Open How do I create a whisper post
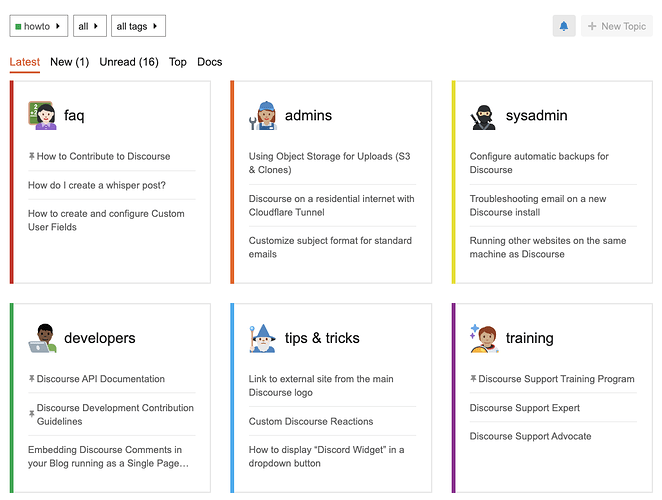Image resolution: width=662 pixels, height=500 pixels. (x=97, y=185)
